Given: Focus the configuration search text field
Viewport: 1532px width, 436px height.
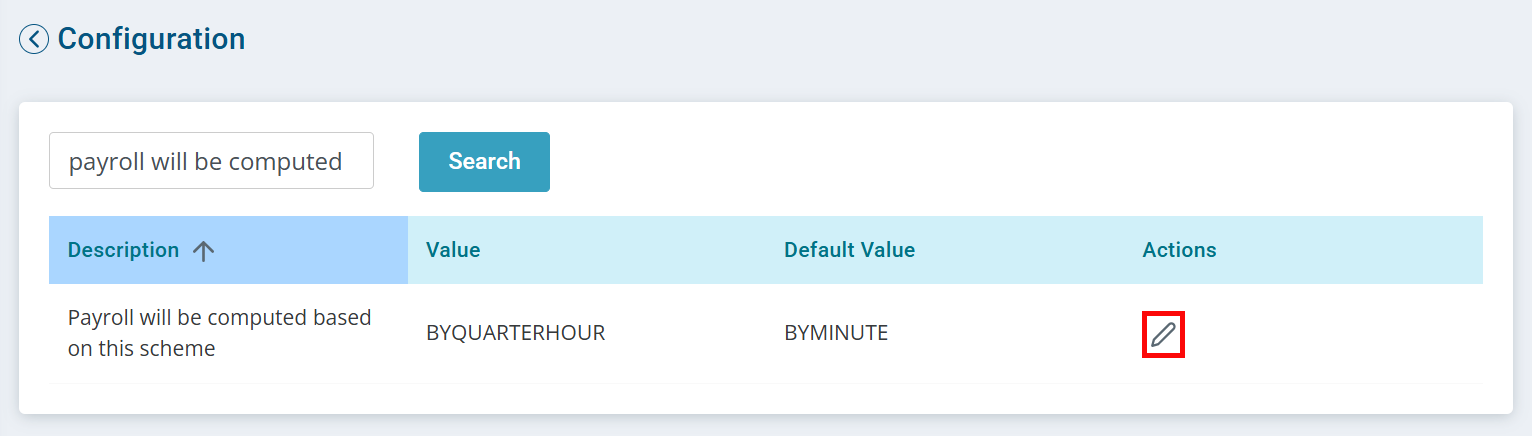Looking at the screenshot, I should (211, 161).
